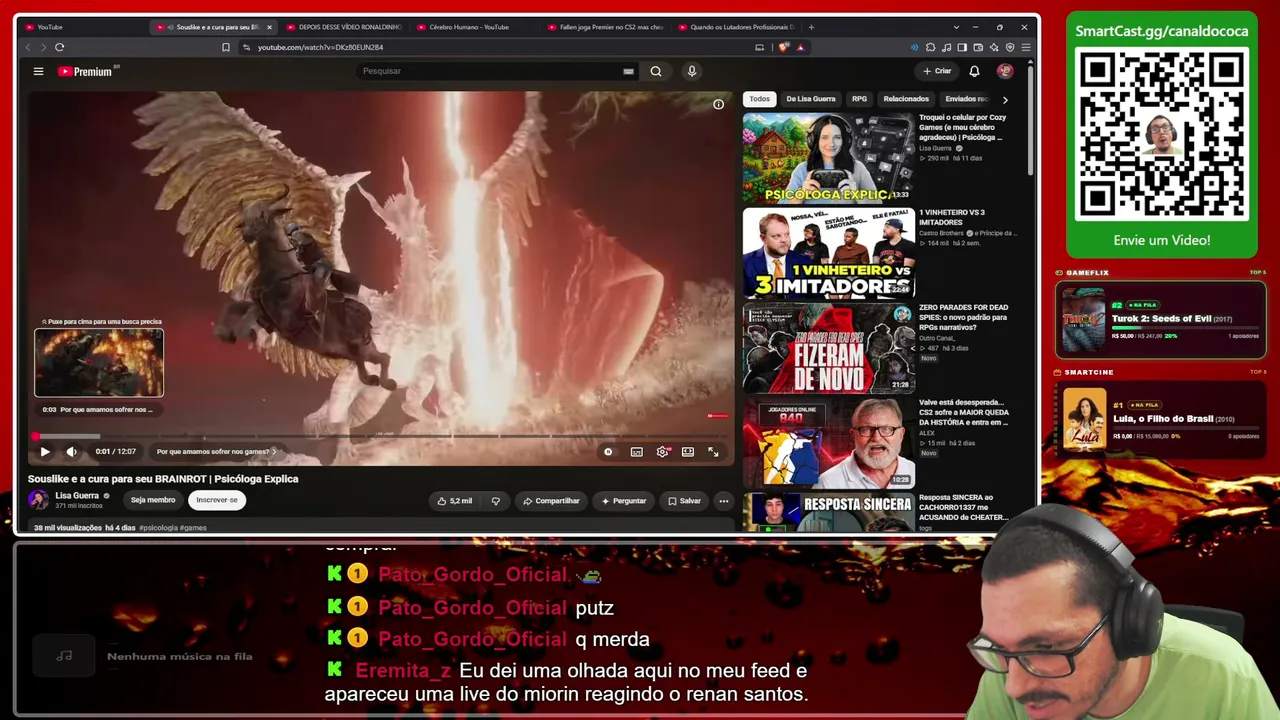1280x720 pixels.
Task: Subscribe using Inscrever-se button
Action: pyautogui.click(x=217, y=500)
